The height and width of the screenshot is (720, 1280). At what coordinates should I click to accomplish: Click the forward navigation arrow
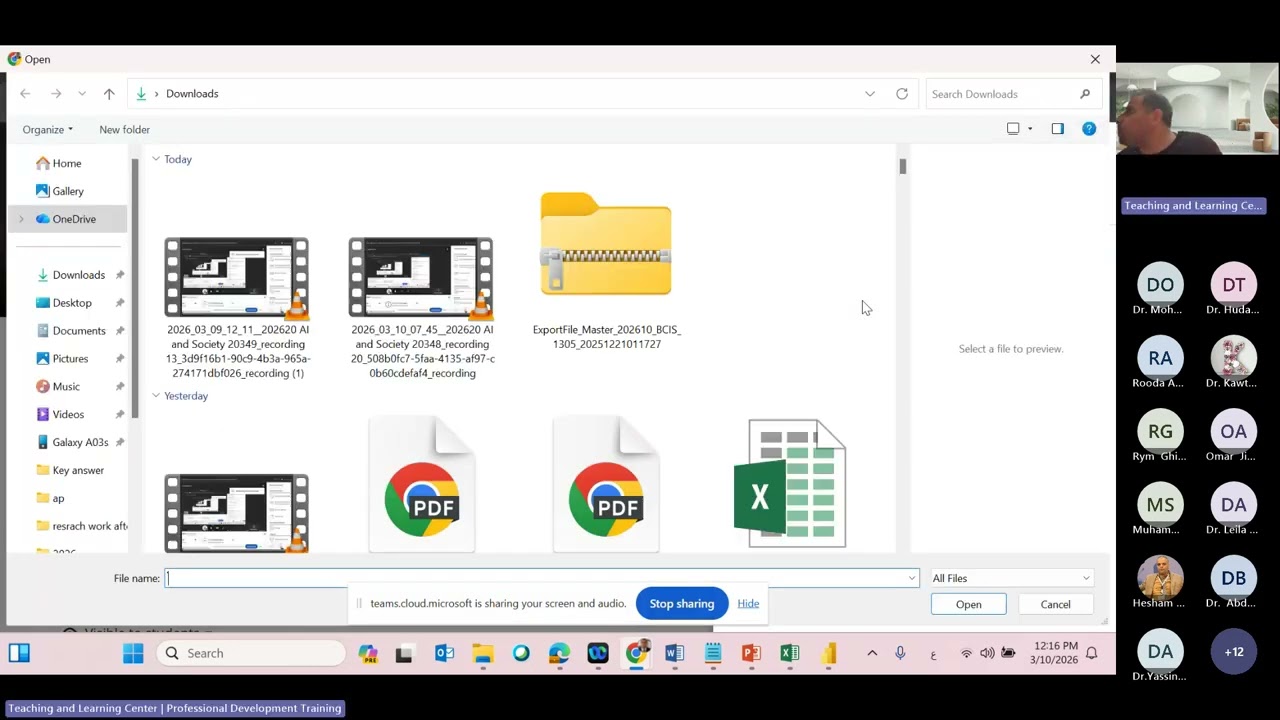56,94
